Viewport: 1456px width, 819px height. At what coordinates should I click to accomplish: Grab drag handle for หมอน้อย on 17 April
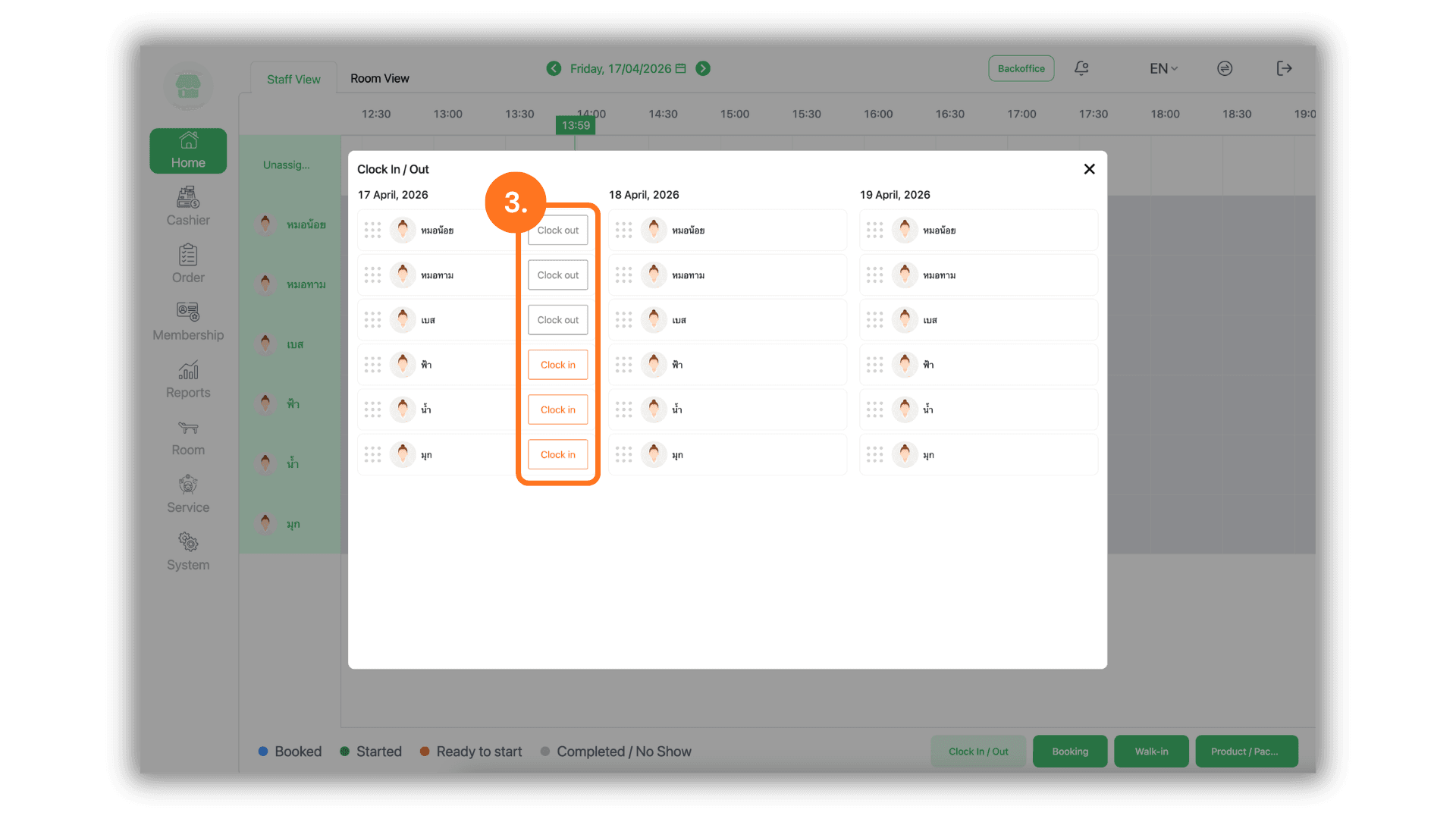(x=372, y=230)
